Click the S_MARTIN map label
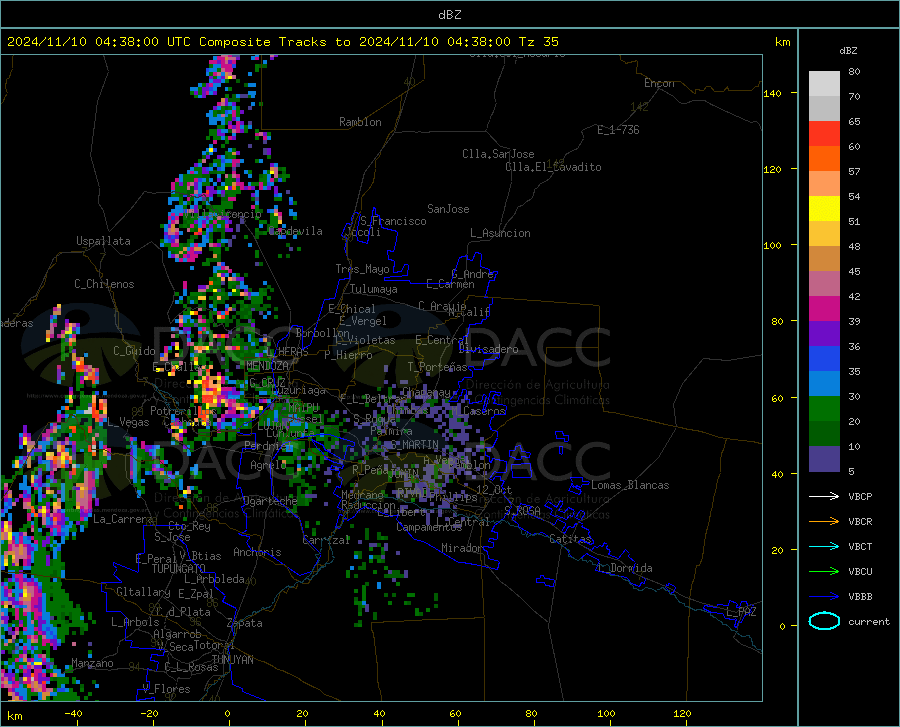Image resolution: width=900 pixels, height=727 pixels. (x=415, y=445)
